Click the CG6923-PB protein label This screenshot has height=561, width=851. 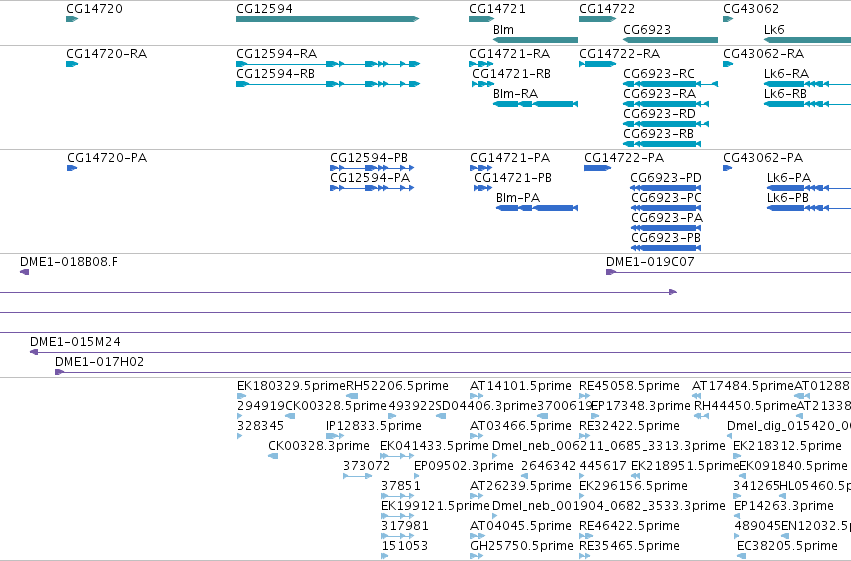coord(666,238)
